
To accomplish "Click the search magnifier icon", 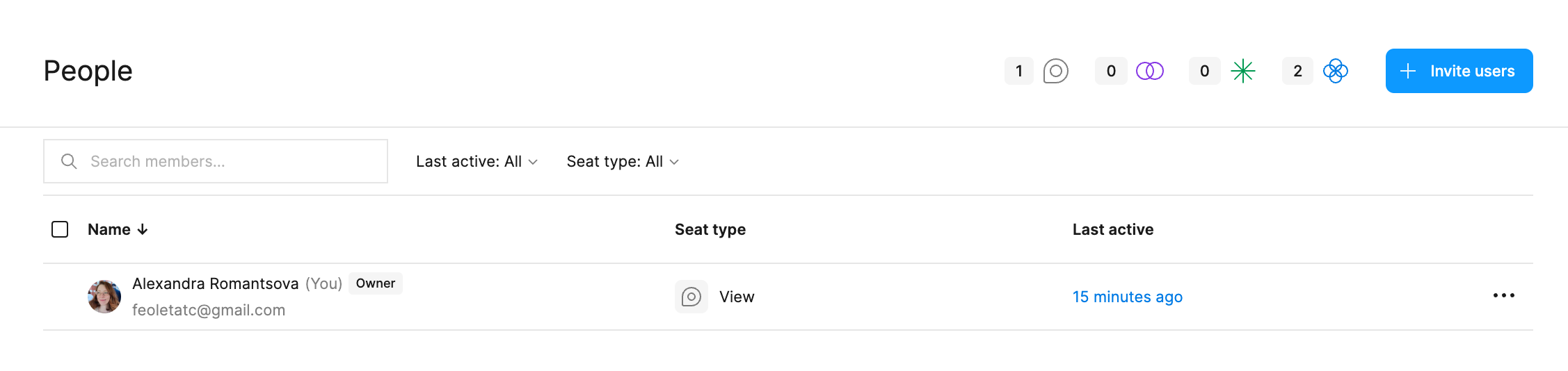I will 69,161.
